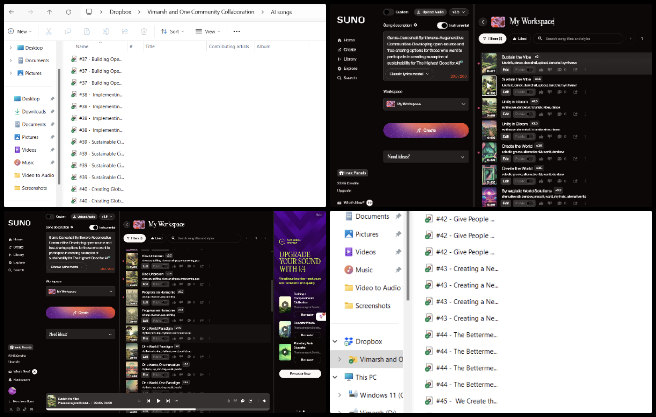This screenshot has height=417, width=656.
Task: Click the Contributing artists column header
Action: click(x=229, y=46)
